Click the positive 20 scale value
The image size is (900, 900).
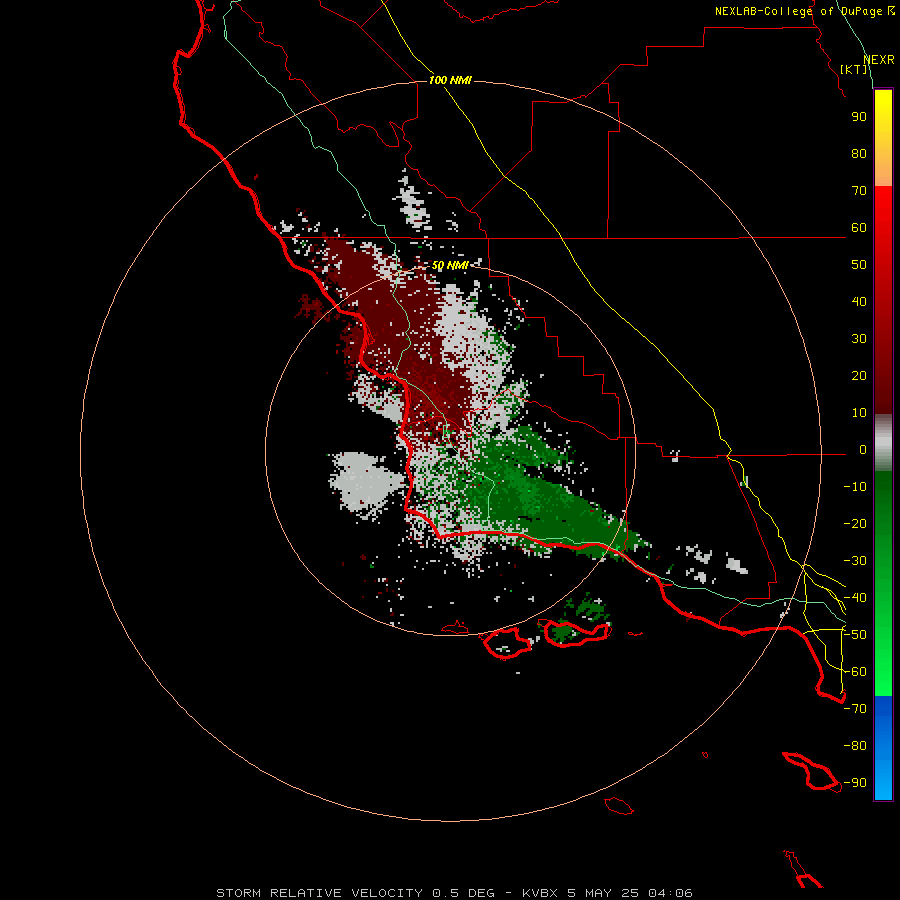tap(859, 376)
